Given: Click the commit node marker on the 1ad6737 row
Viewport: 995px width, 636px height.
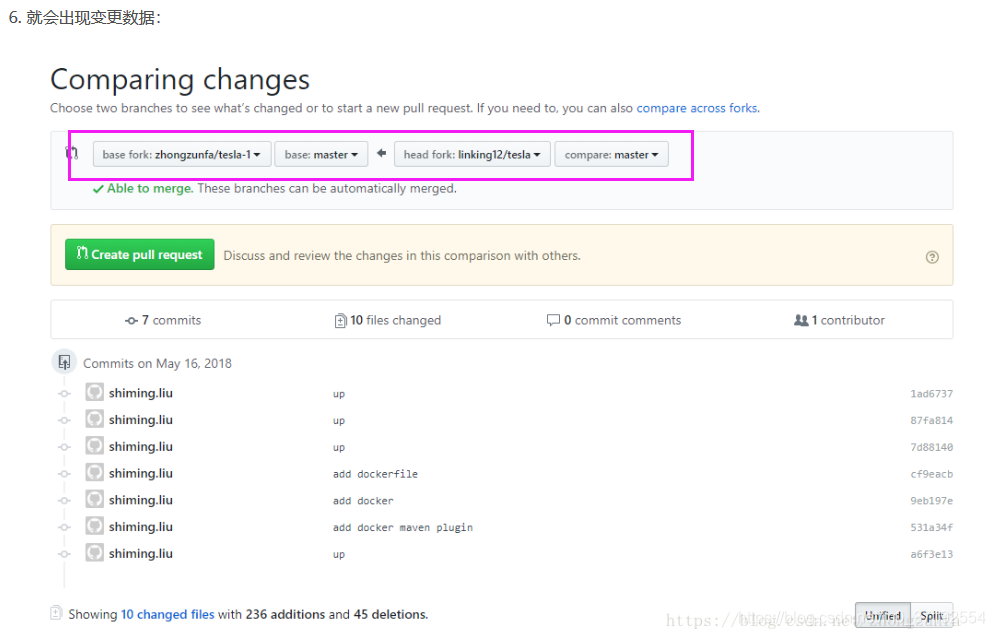Looking at the screenshot, I should pos(64,394).
